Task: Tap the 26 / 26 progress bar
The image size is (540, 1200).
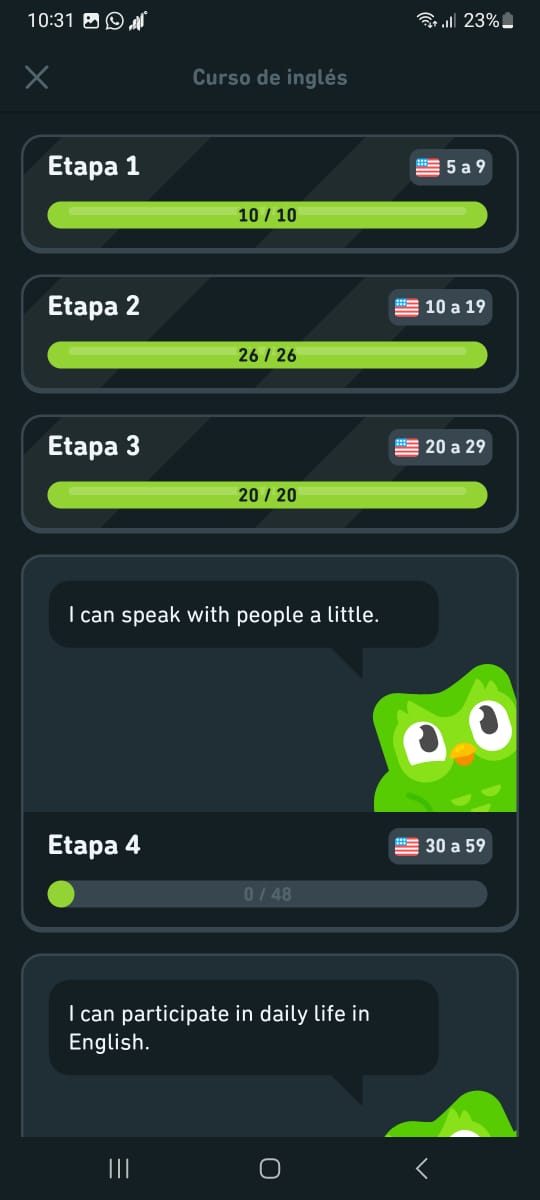Action: 267,355
